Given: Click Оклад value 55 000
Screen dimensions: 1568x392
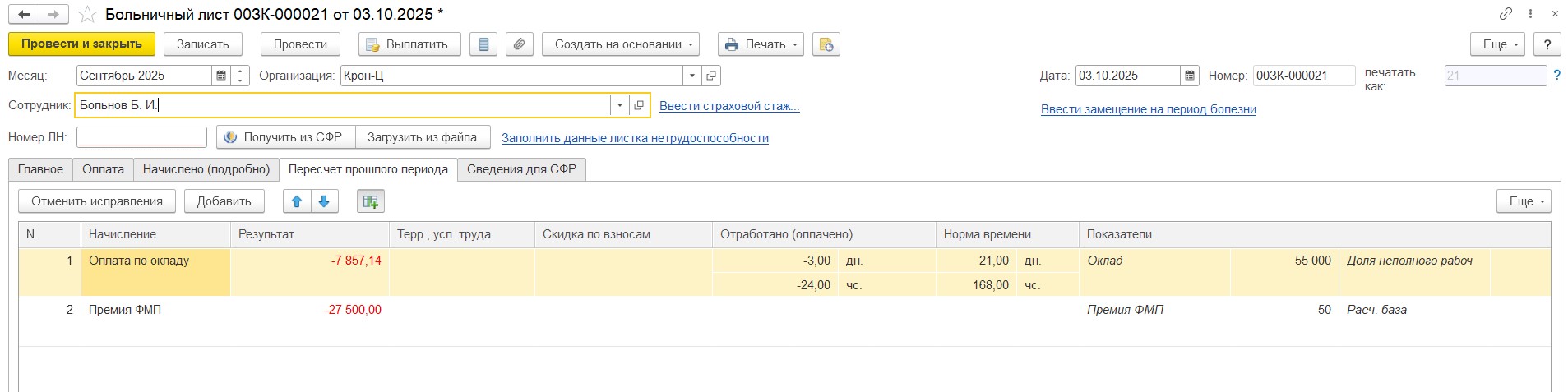Looking at the screenshot, I should coord(1312,261).
